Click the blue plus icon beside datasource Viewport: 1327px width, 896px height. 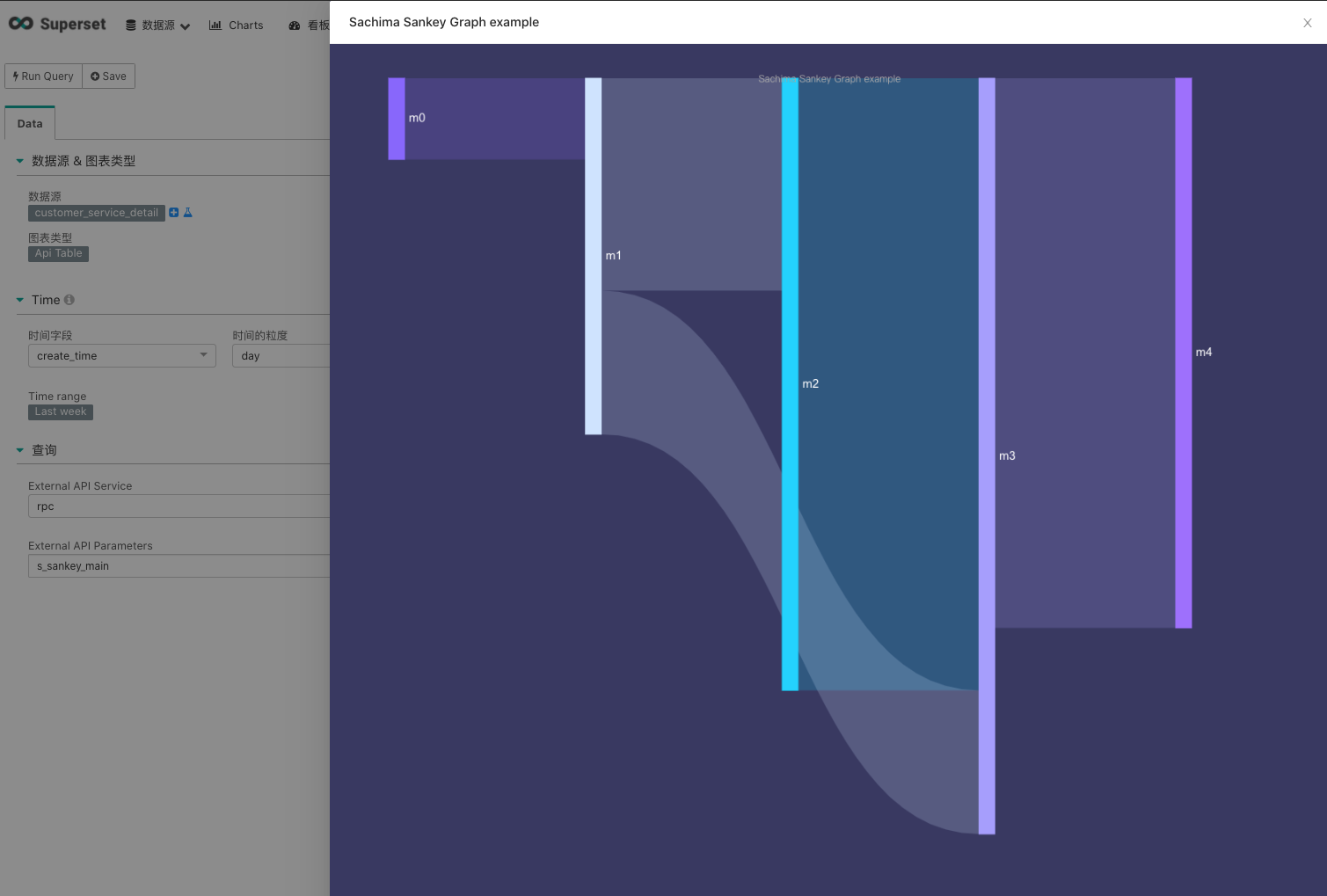(x=174, y=213)
